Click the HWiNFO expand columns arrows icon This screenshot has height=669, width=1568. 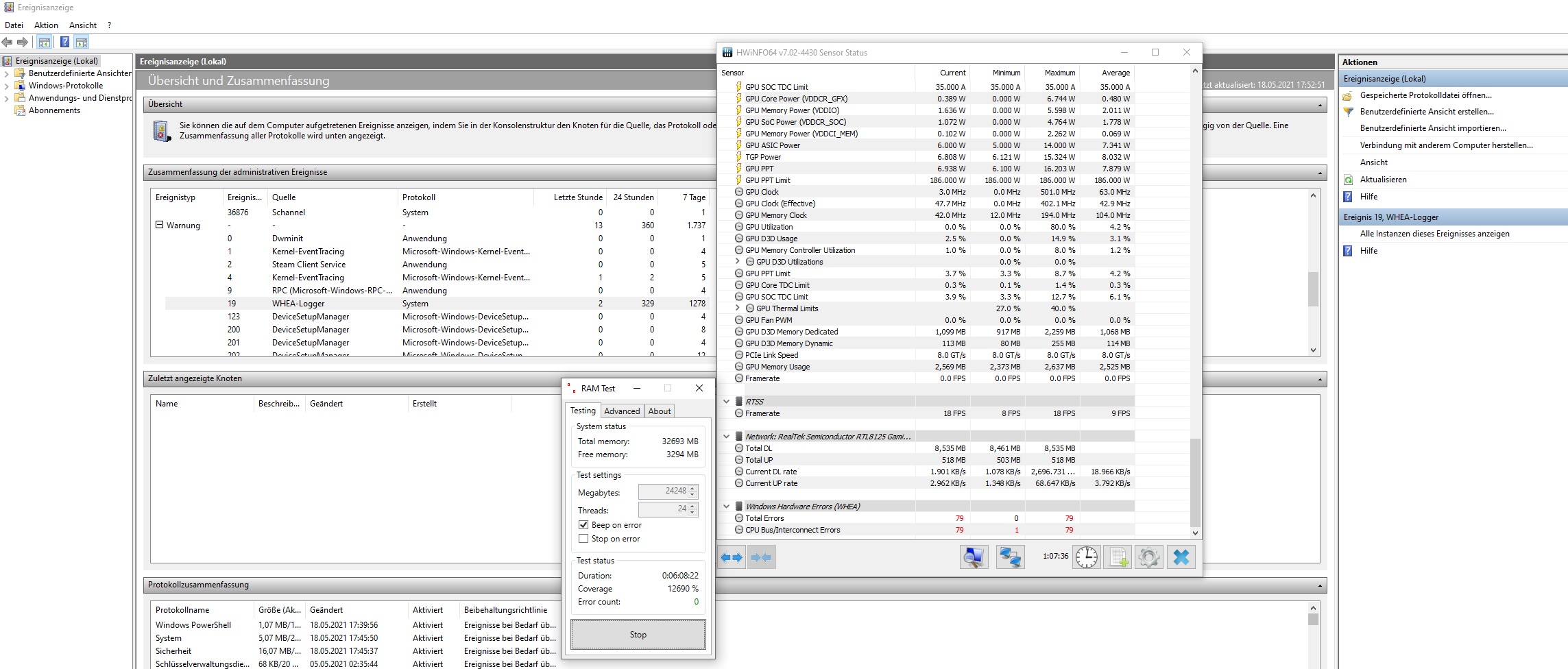pos(732,558)
